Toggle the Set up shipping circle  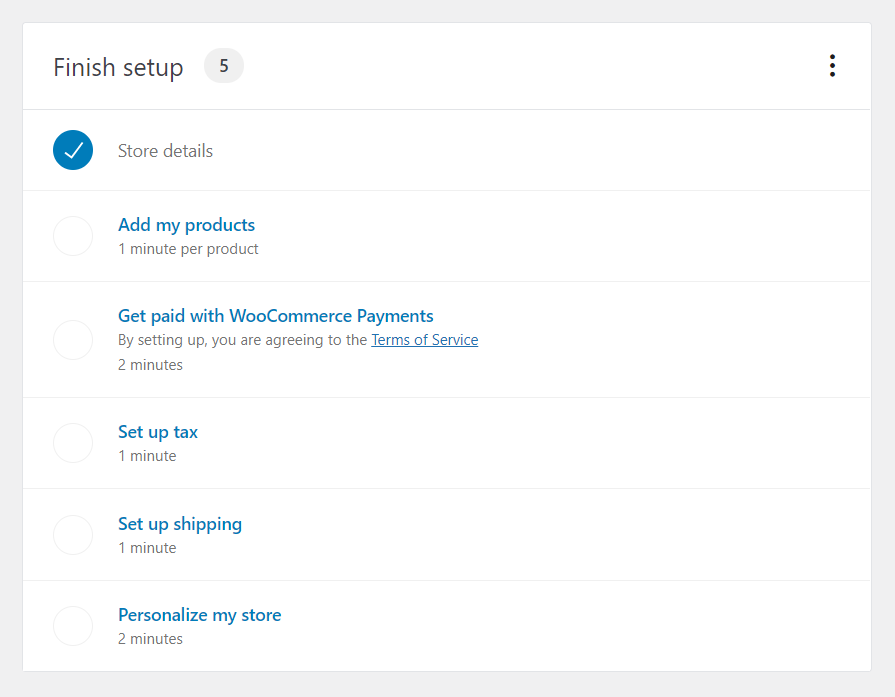[72, 535]
